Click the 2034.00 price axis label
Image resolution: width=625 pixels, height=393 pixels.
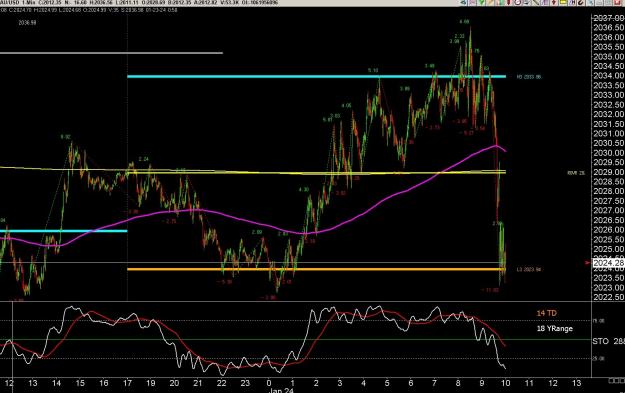point(609,75)
